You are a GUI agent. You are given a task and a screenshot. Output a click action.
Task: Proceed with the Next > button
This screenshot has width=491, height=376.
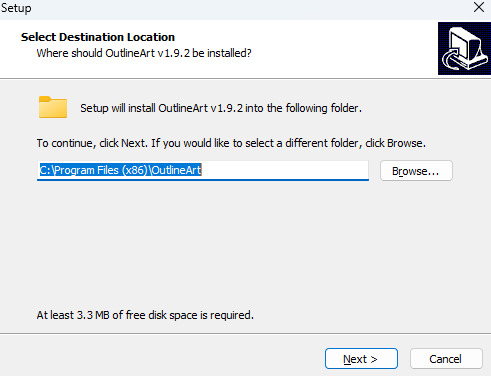point(361,359)
